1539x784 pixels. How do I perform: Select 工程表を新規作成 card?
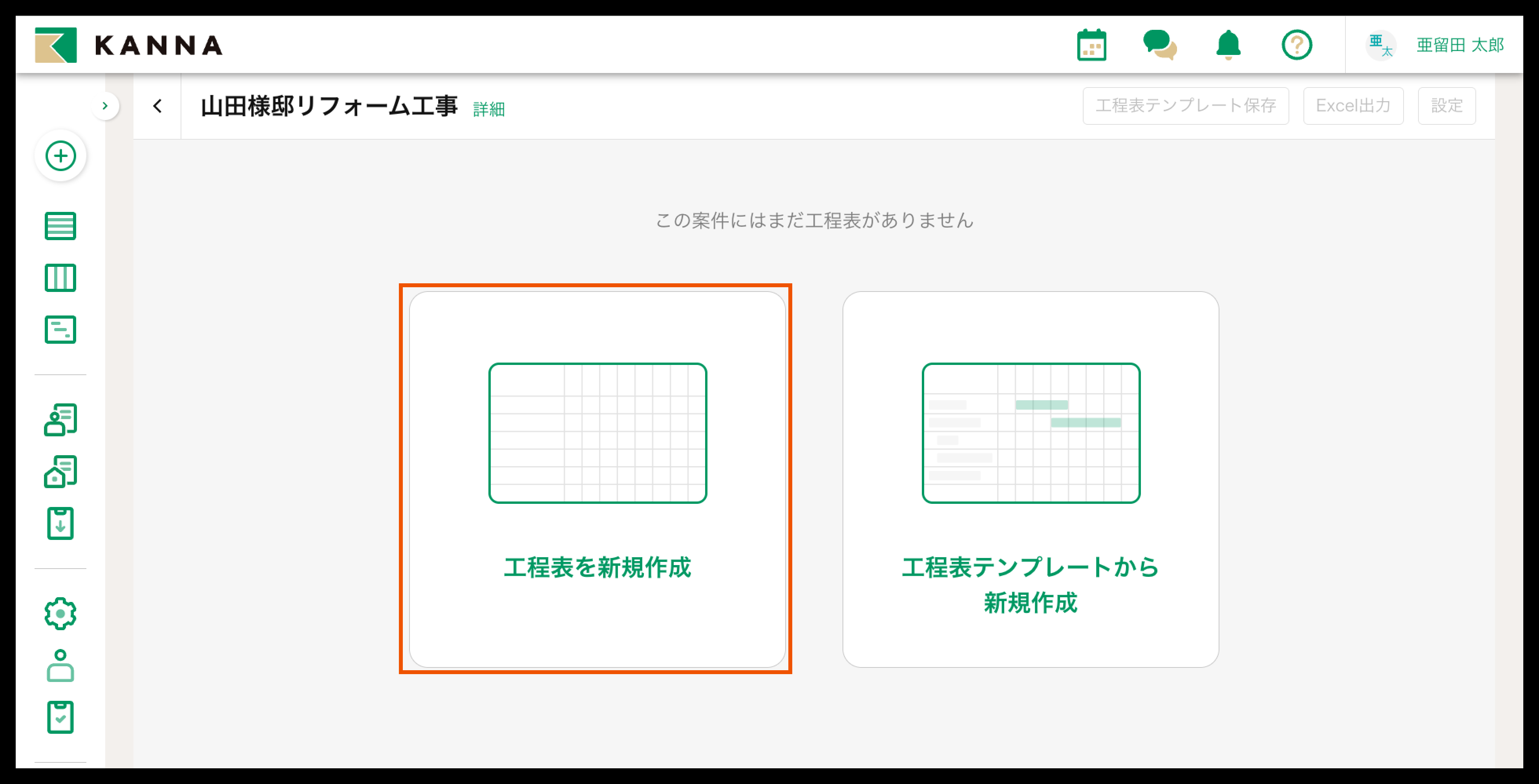597,479
